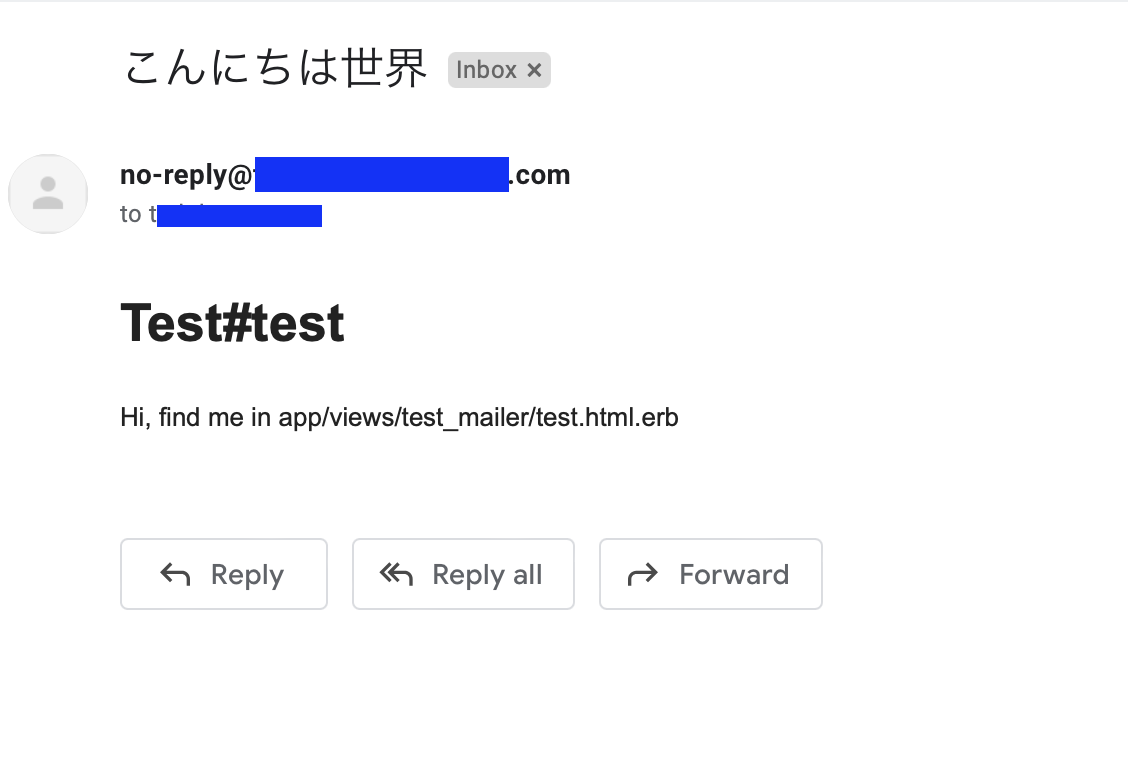Remove the Inbox label via its x icon
This screenshot has width=1128, height=766.
[535, 69]
